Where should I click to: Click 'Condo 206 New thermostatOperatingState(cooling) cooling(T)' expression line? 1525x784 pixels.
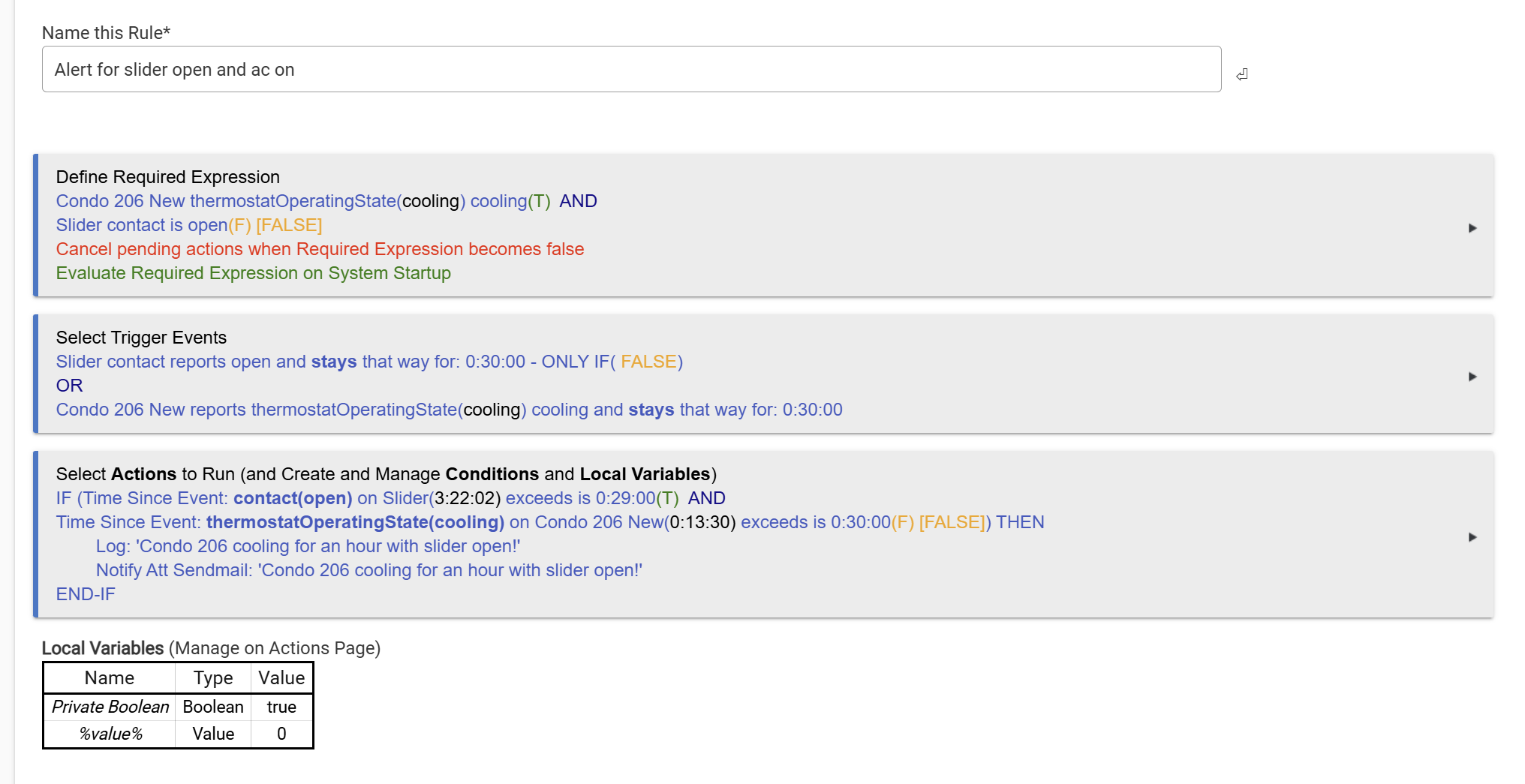(326, 201)
